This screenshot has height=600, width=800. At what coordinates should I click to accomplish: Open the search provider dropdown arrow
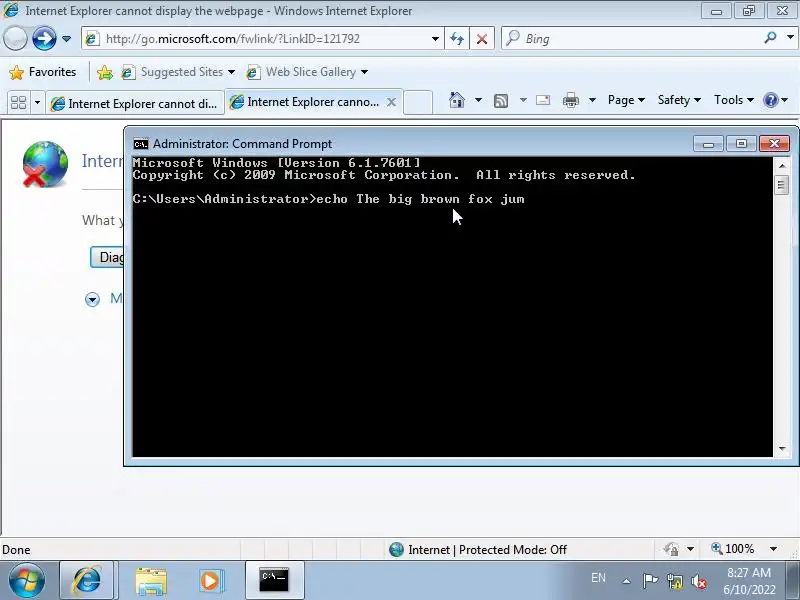[x=790, y=38]
